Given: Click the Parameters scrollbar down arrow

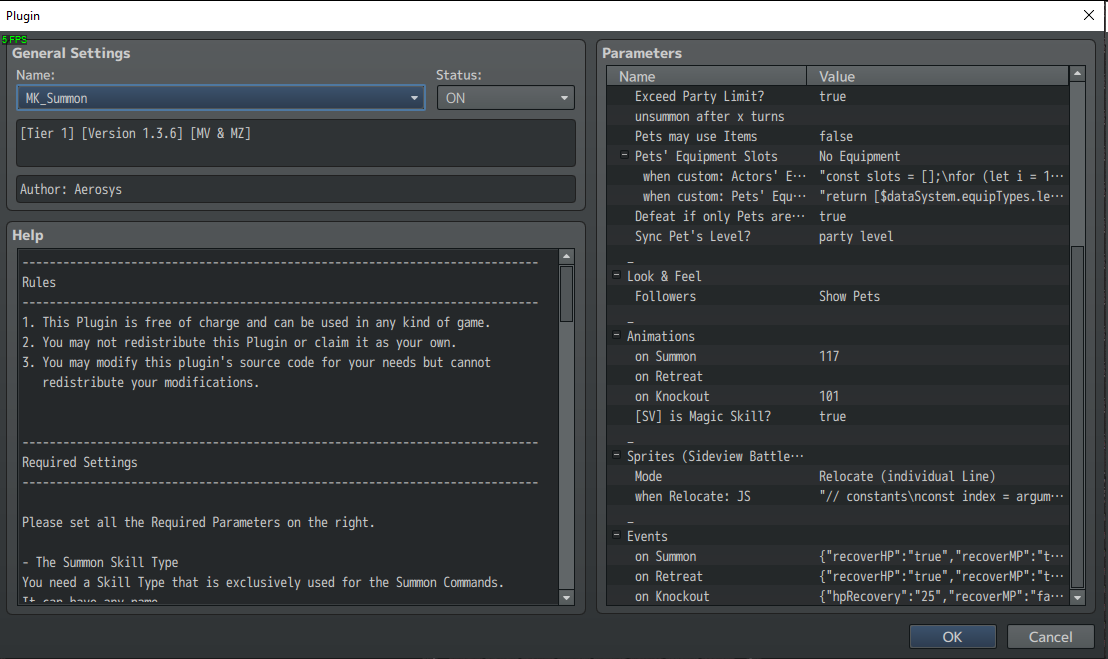Looking at the screenshot, I should pos(1077,598).
